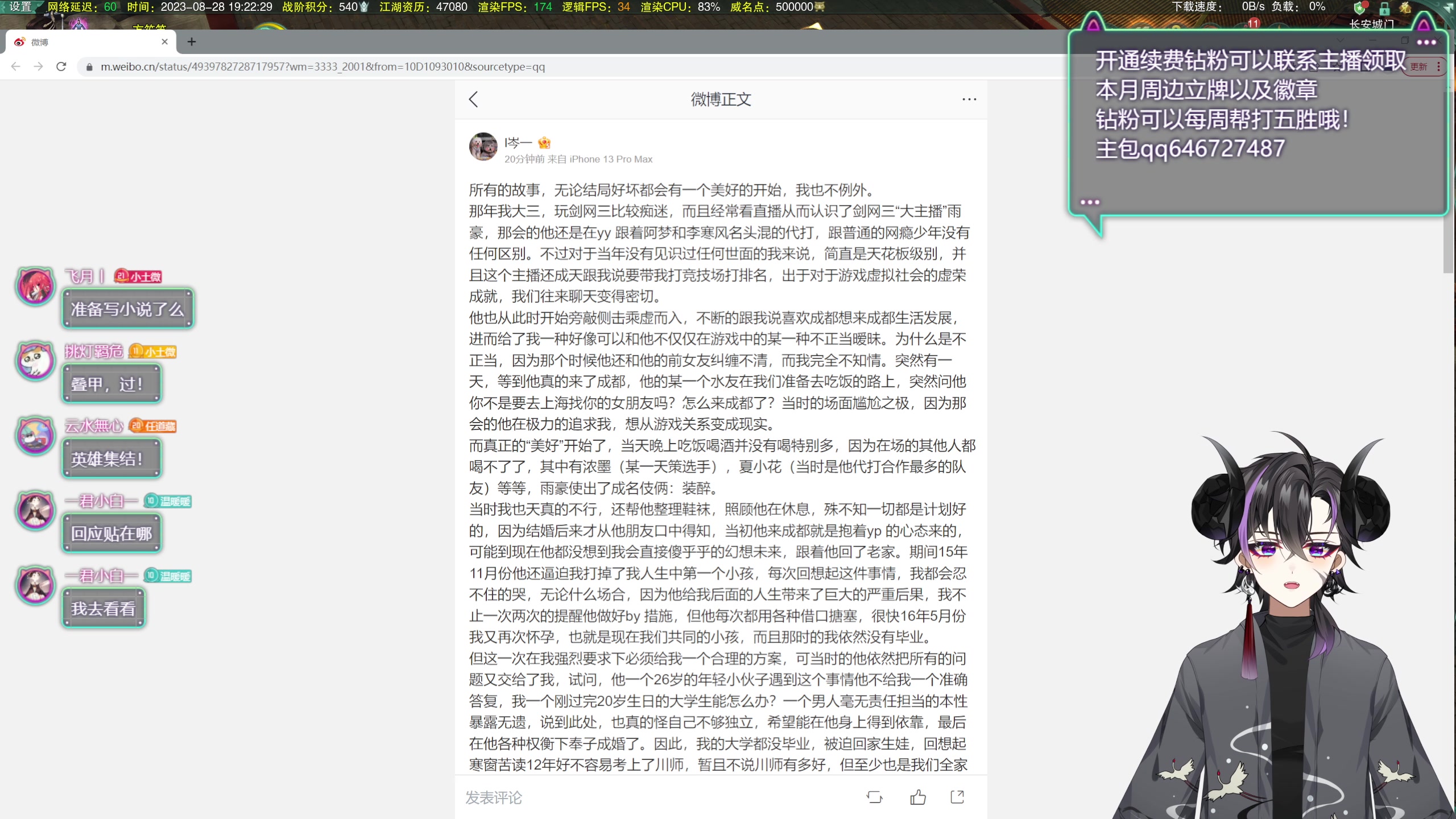Click the 温暖暖 badge above 回应贴在哪

point(168,501)
